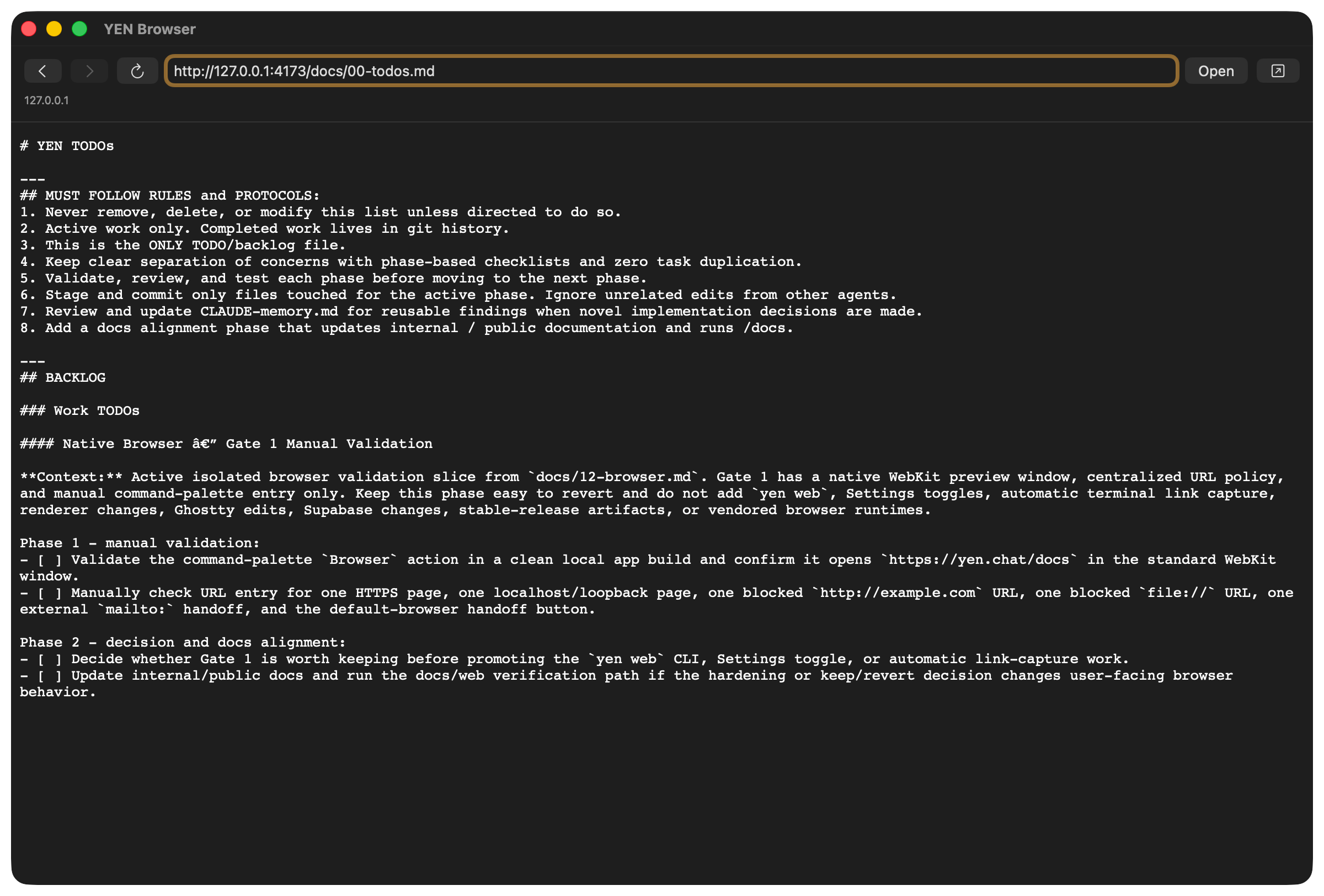Click the "# YEN TODOs" heading
The image size is (1324, 896).
tap(67, 146)
